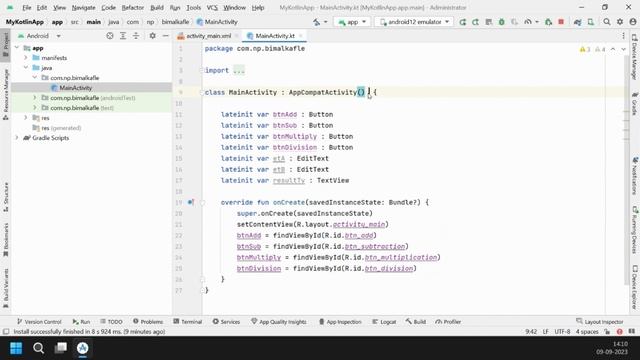Toggle the Build Variants side panel

(6, 288)
